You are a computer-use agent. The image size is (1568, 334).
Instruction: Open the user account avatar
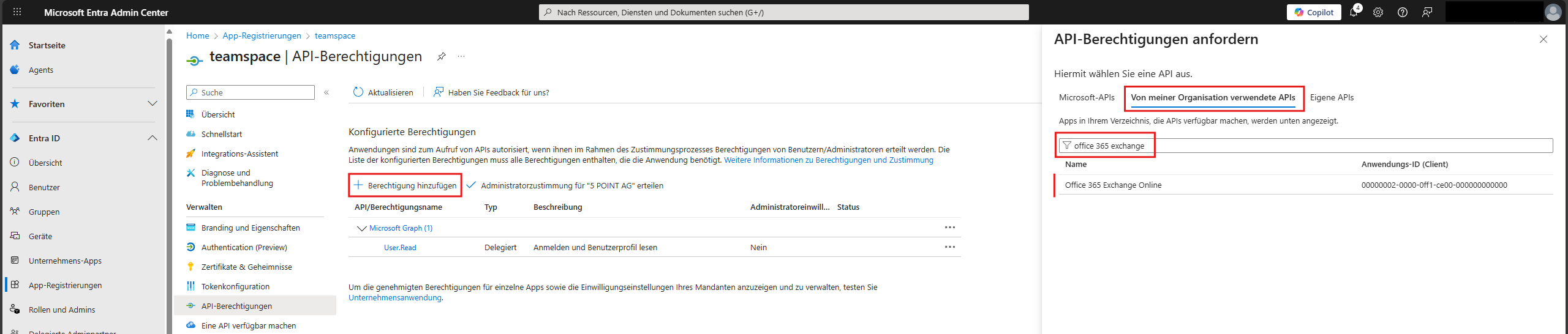tap(1553, 12)
